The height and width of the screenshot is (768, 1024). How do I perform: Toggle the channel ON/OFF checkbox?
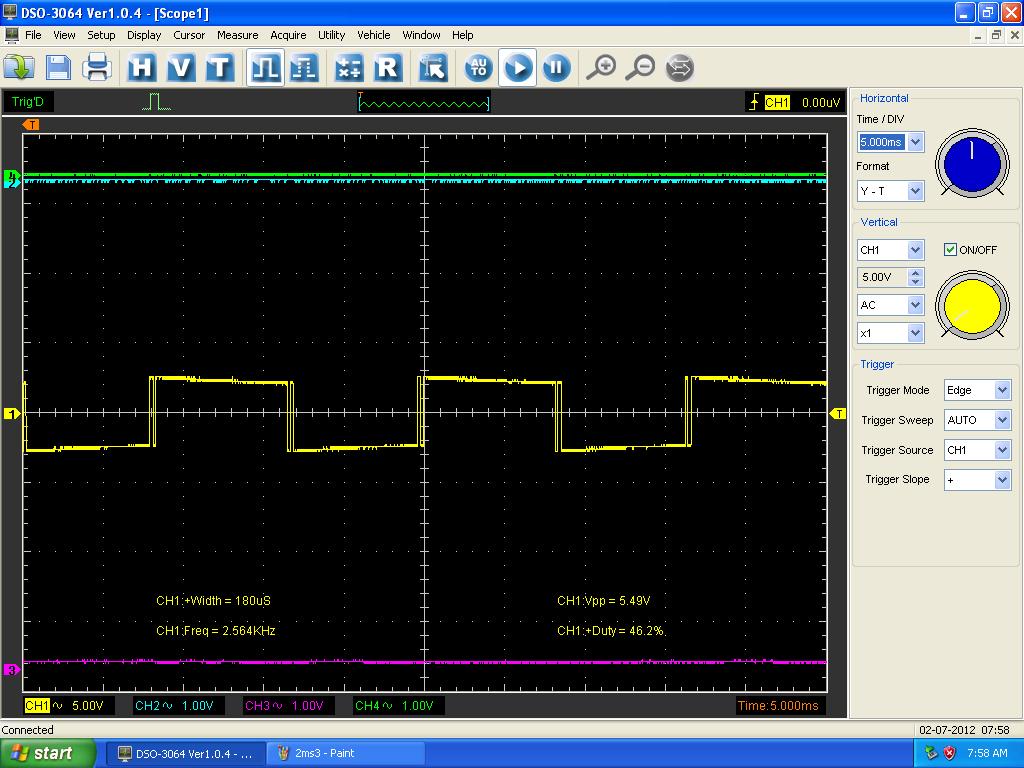click(950, 250)
